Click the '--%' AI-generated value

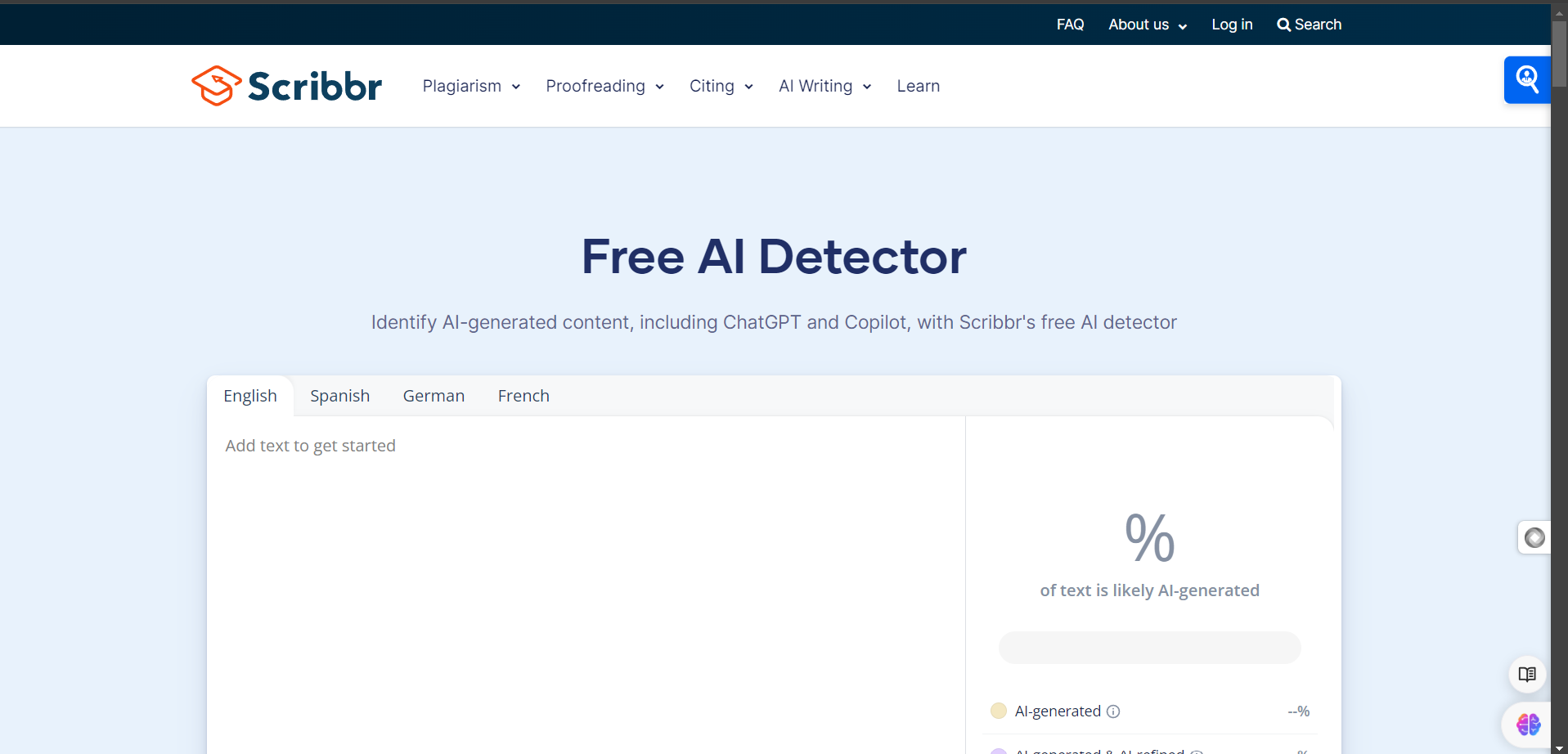pos(1298,711)
